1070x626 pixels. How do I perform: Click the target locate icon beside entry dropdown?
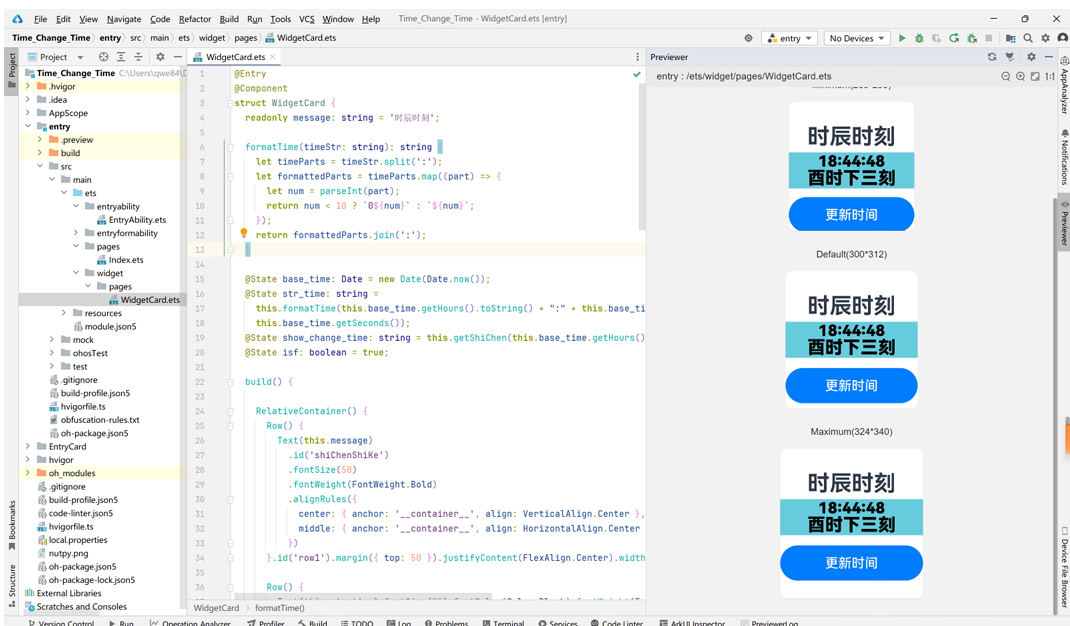749,38
